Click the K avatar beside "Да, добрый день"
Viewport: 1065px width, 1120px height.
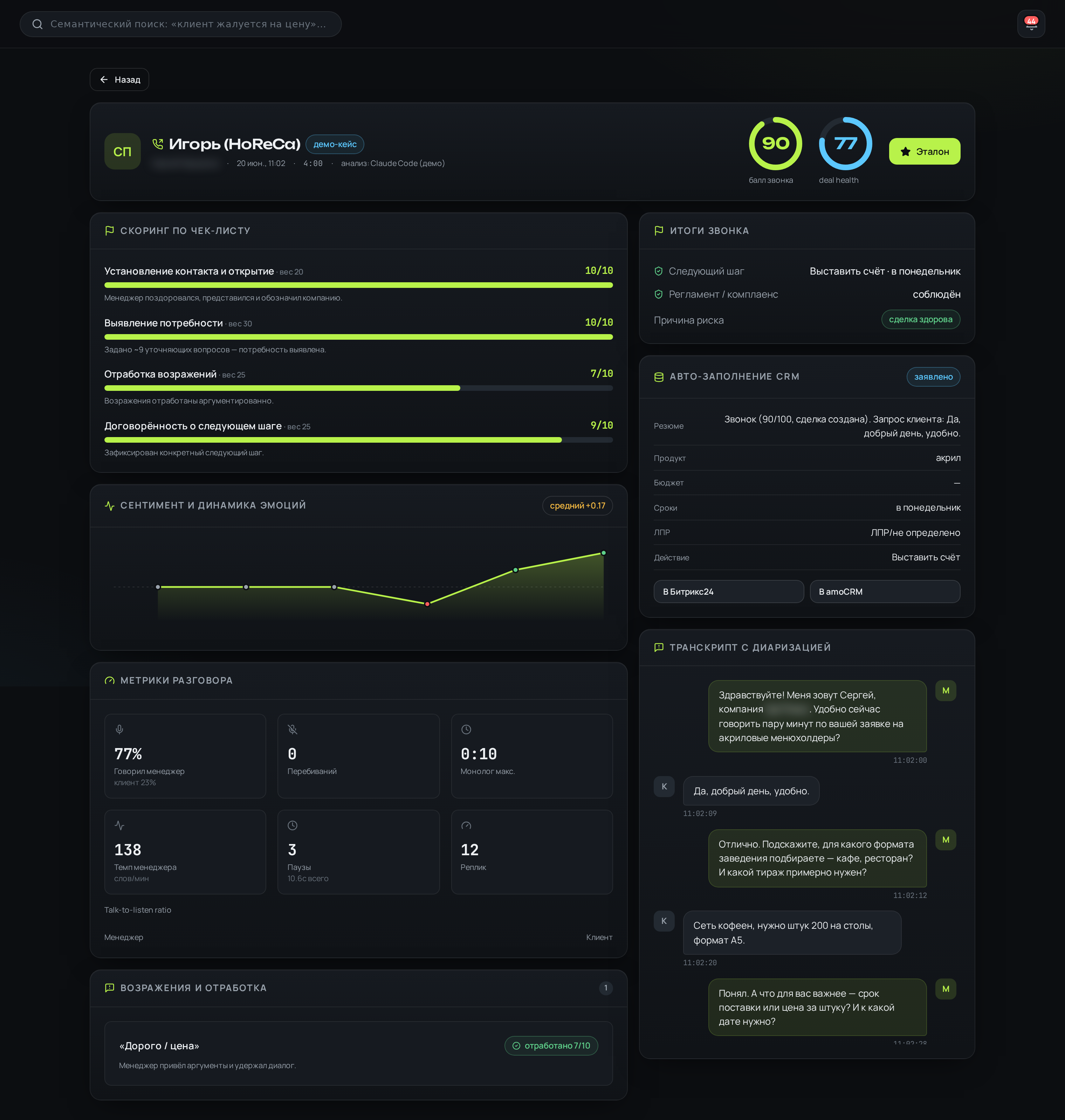[664, 786]
